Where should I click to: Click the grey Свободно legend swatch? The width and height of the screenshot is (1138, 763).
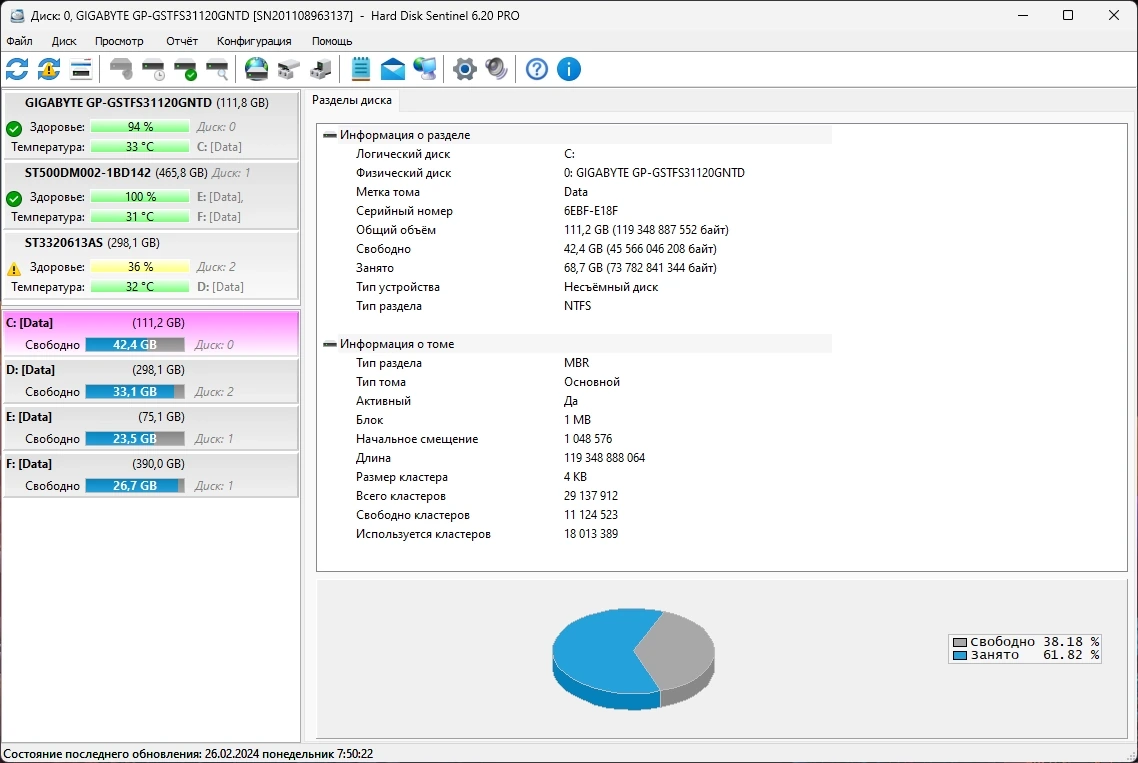coord(959,642)
